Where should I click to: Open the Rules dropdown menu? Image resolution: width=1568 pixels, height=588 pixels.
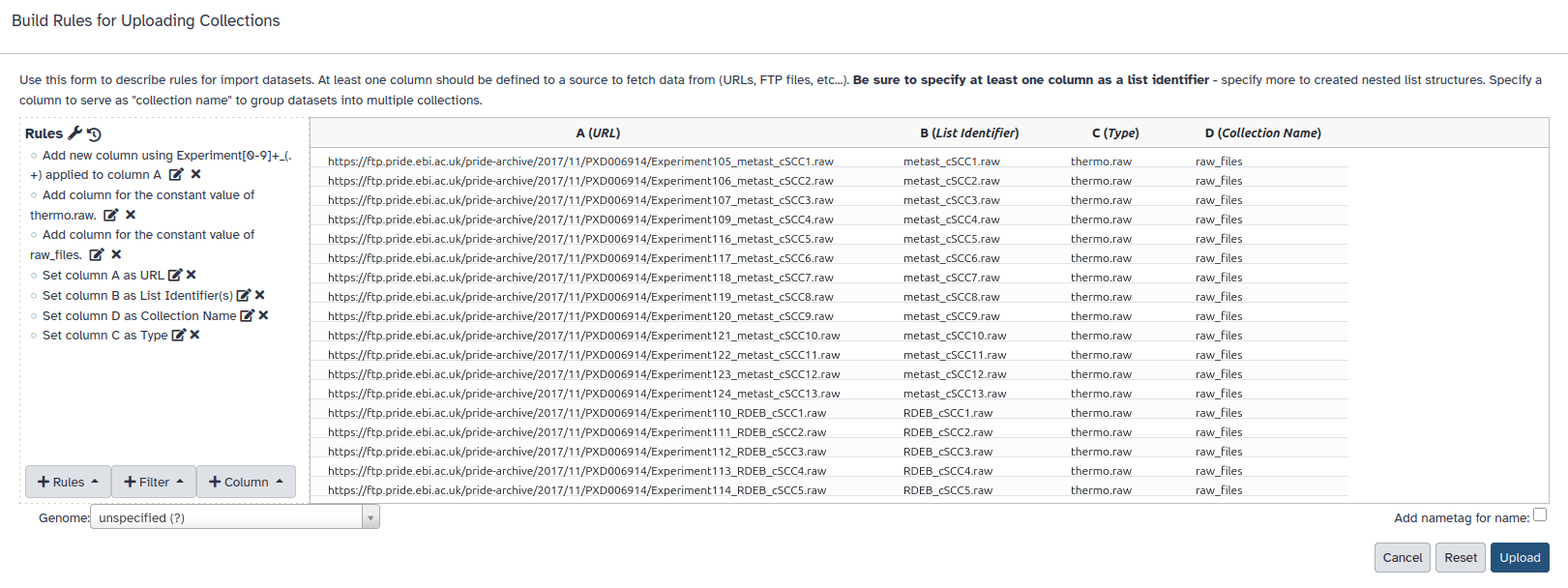coord(68,482)
